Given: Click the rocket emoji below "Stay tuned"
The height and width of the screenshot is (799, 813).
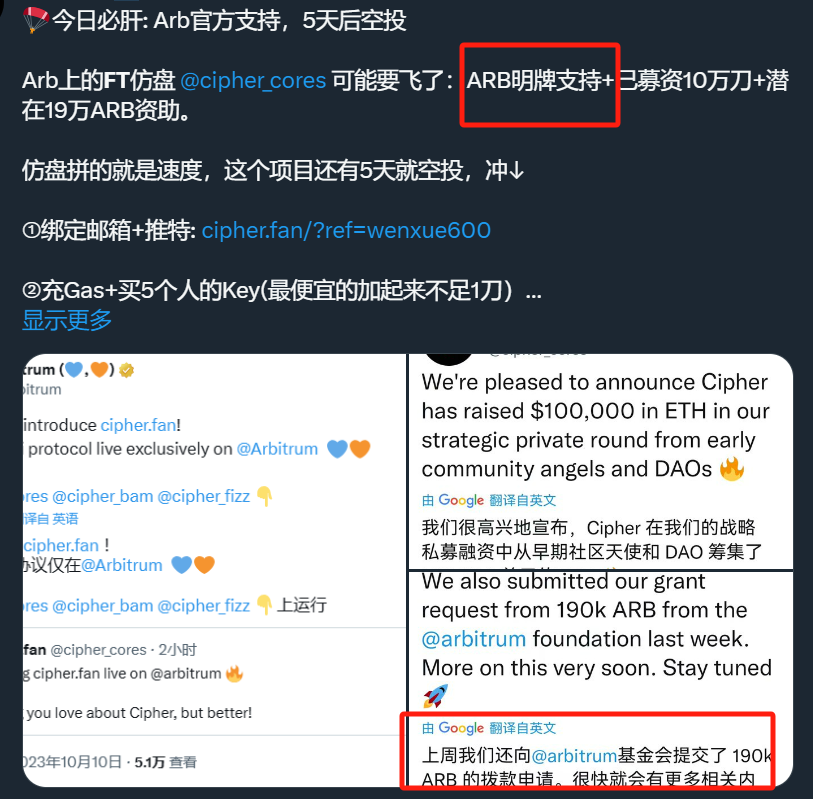Looking at the screenshot, I should coord(435,696).
